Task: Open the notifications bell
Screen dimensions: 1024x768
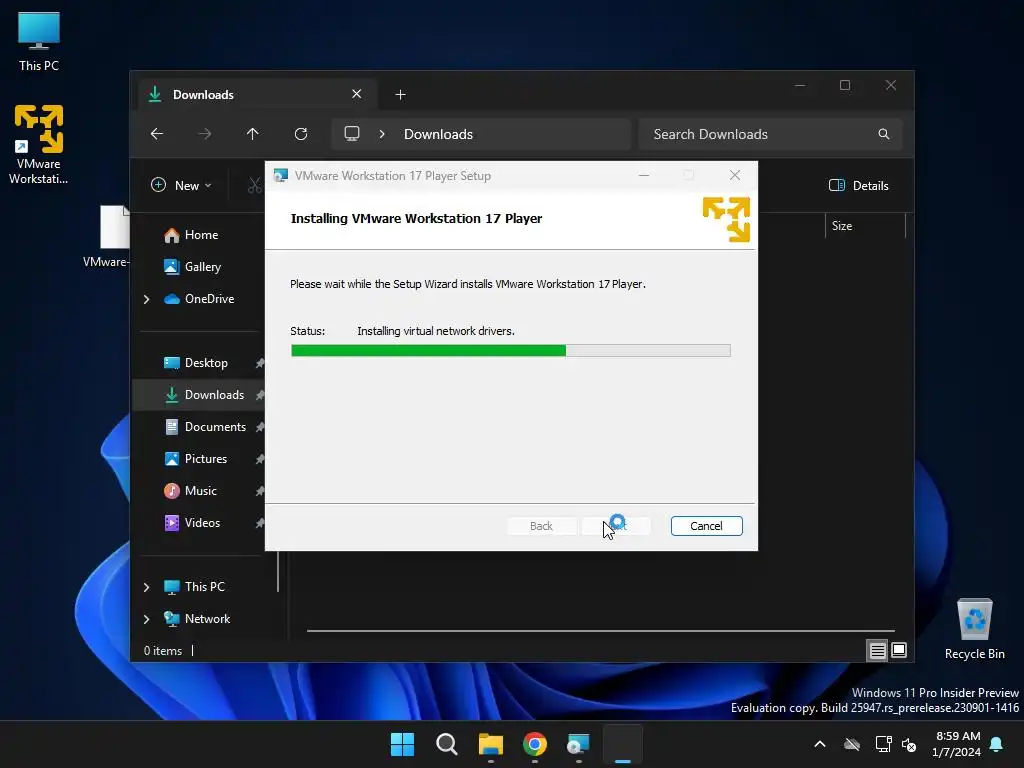Action: point(997,744)
